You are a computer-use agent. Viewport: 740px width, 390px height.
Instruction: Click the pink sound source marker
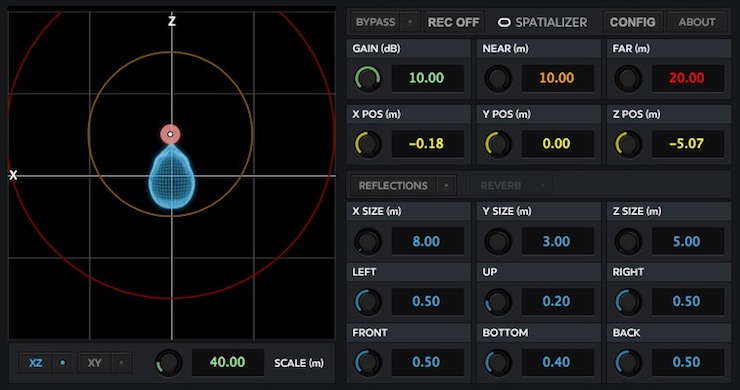click(170, 135)
